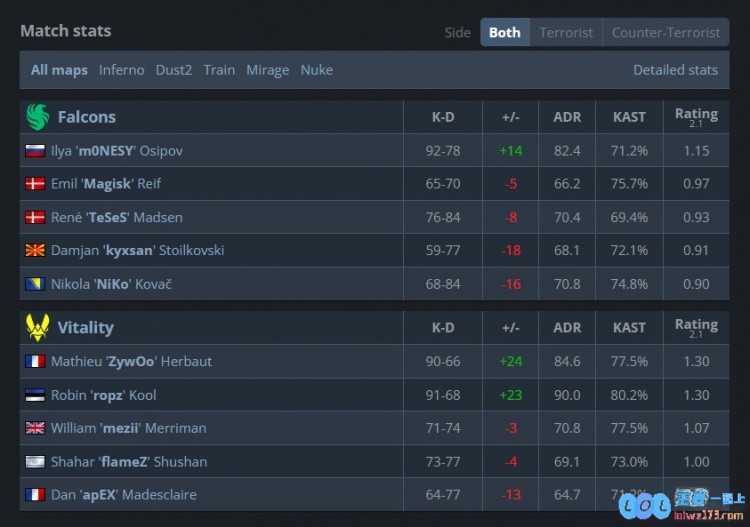Image resolution: width=750 pixels, height=527 pixels.
Task: Click the French flag beside ZywOo
Action: pyautogui.click(x=35, y=362)
